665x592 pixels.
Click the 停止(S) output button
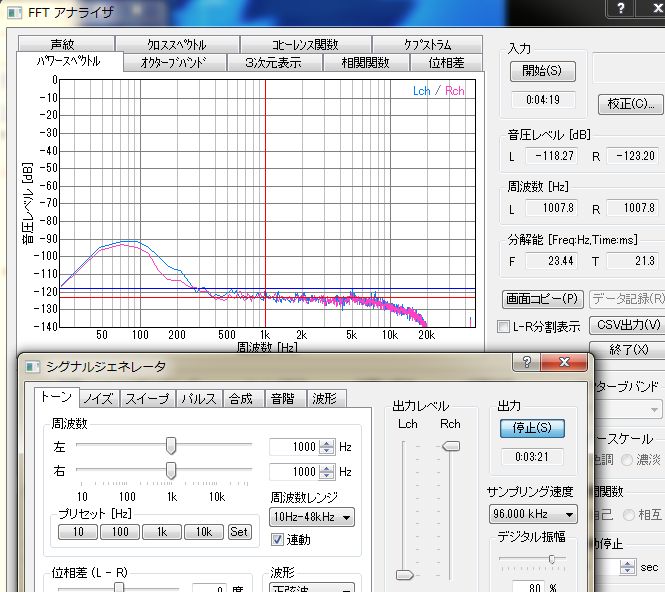[532, 428]
